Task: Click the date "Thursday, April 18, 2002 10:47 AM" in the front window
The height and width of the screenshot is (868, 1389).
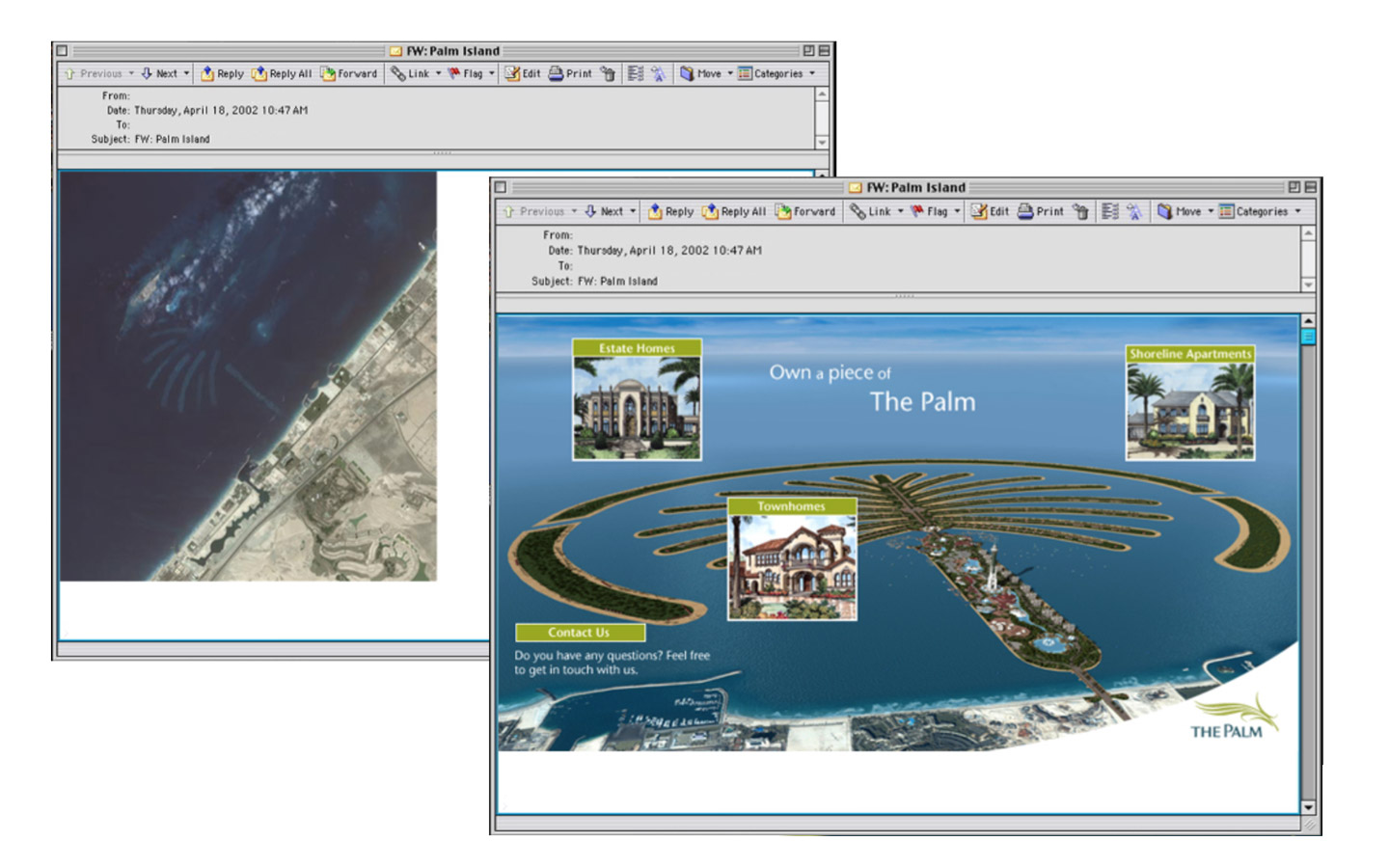Action: 669,251
